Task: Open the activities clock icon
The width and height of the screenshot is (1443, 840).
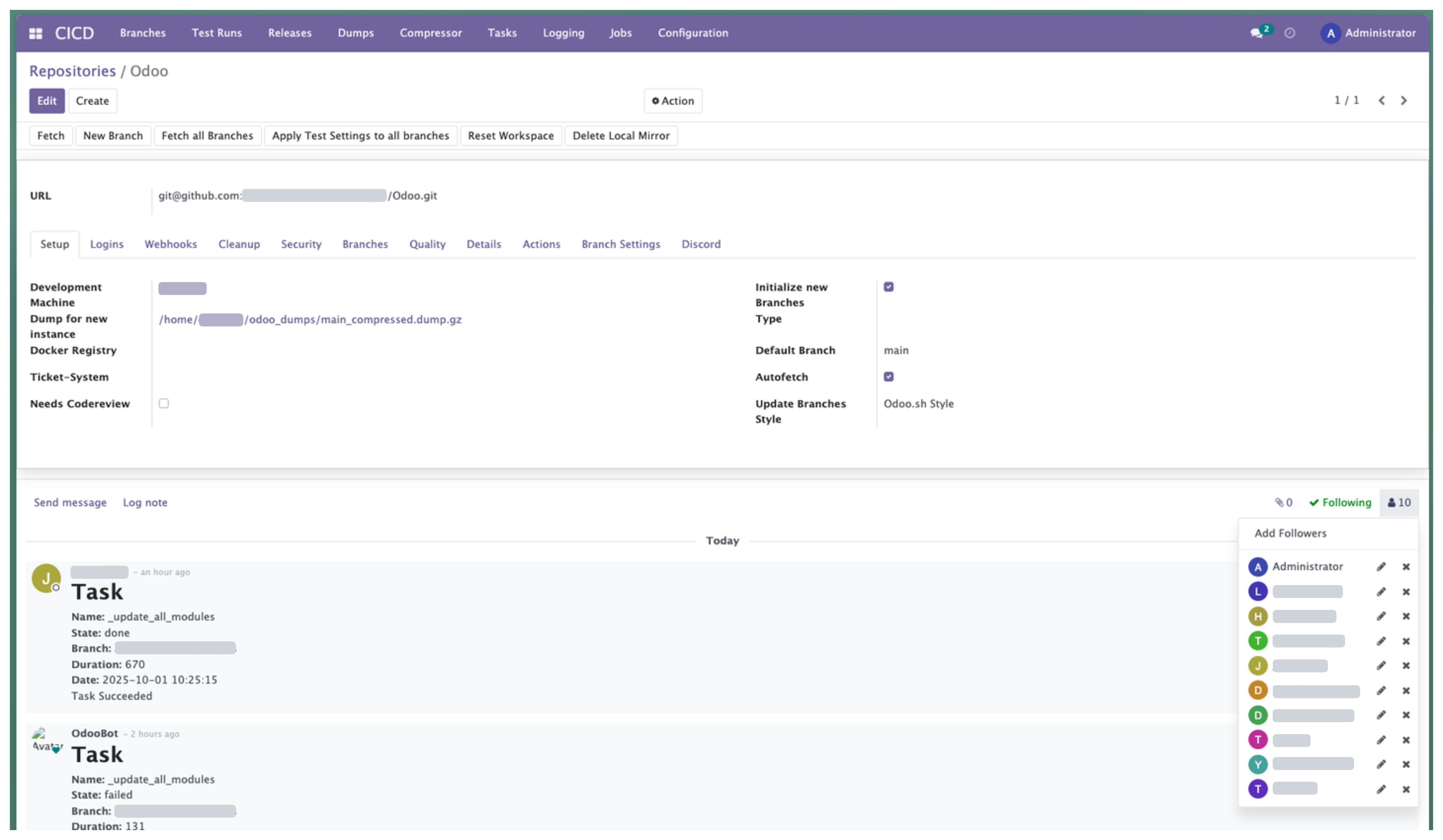Action: pos(1289,33)
